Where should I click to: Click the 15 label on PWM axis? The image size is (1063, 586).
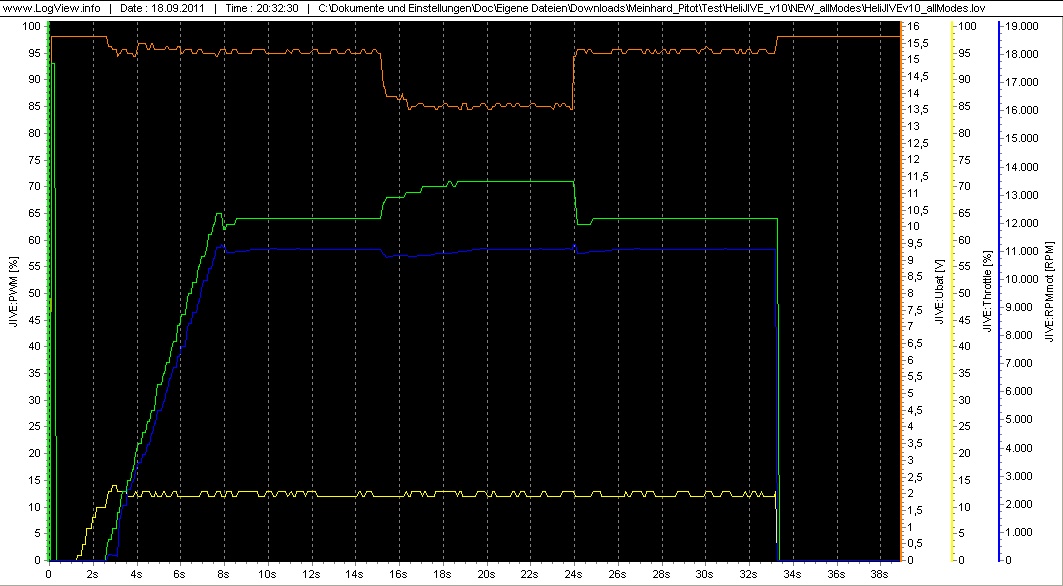click(x=36, y=480)
